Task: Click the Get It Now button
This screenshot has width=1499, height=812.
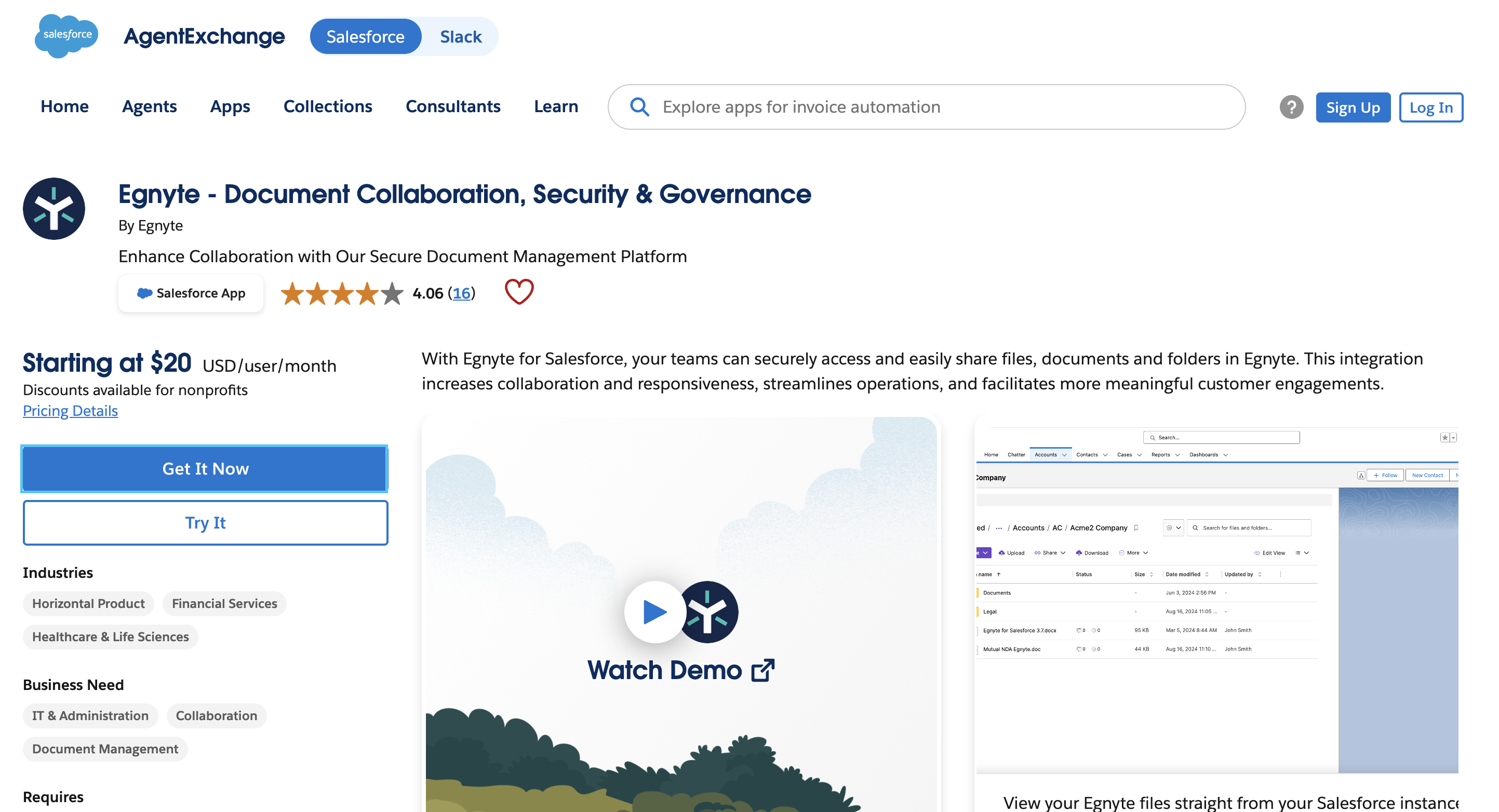Action: (205, 469)
